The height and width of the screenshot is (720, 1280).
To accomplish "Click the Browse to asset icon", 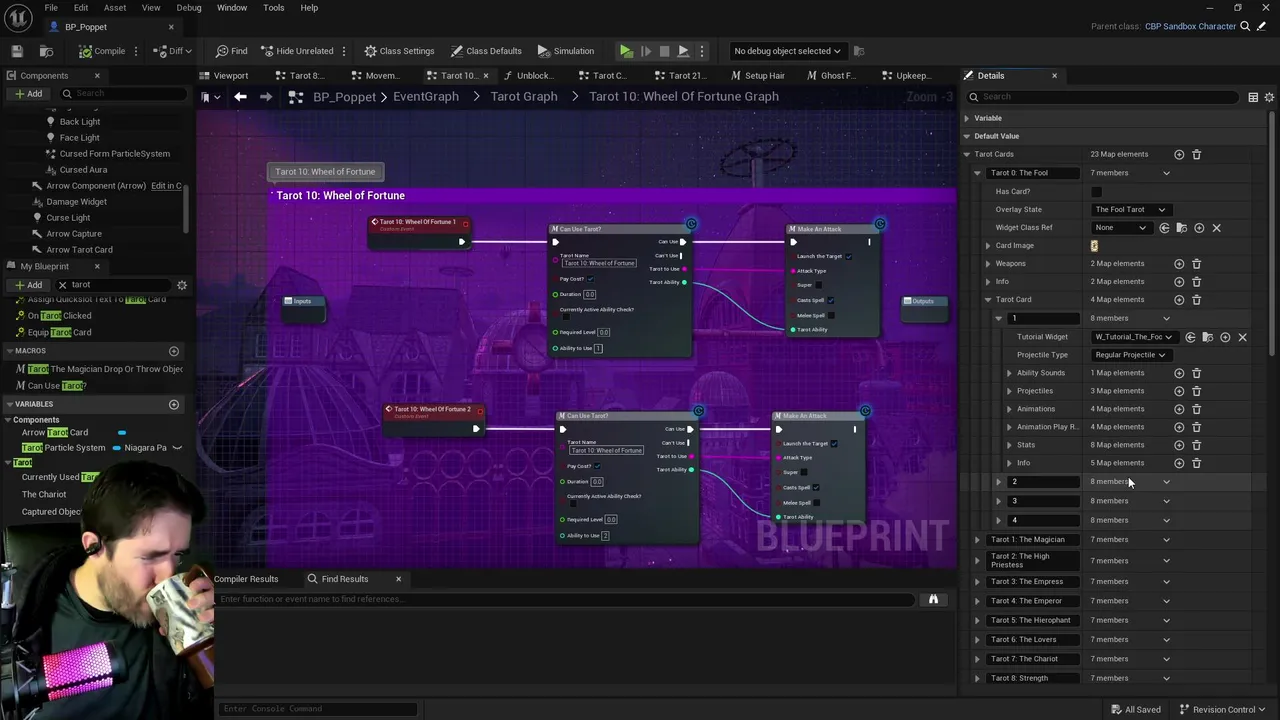I will (46, 51).
